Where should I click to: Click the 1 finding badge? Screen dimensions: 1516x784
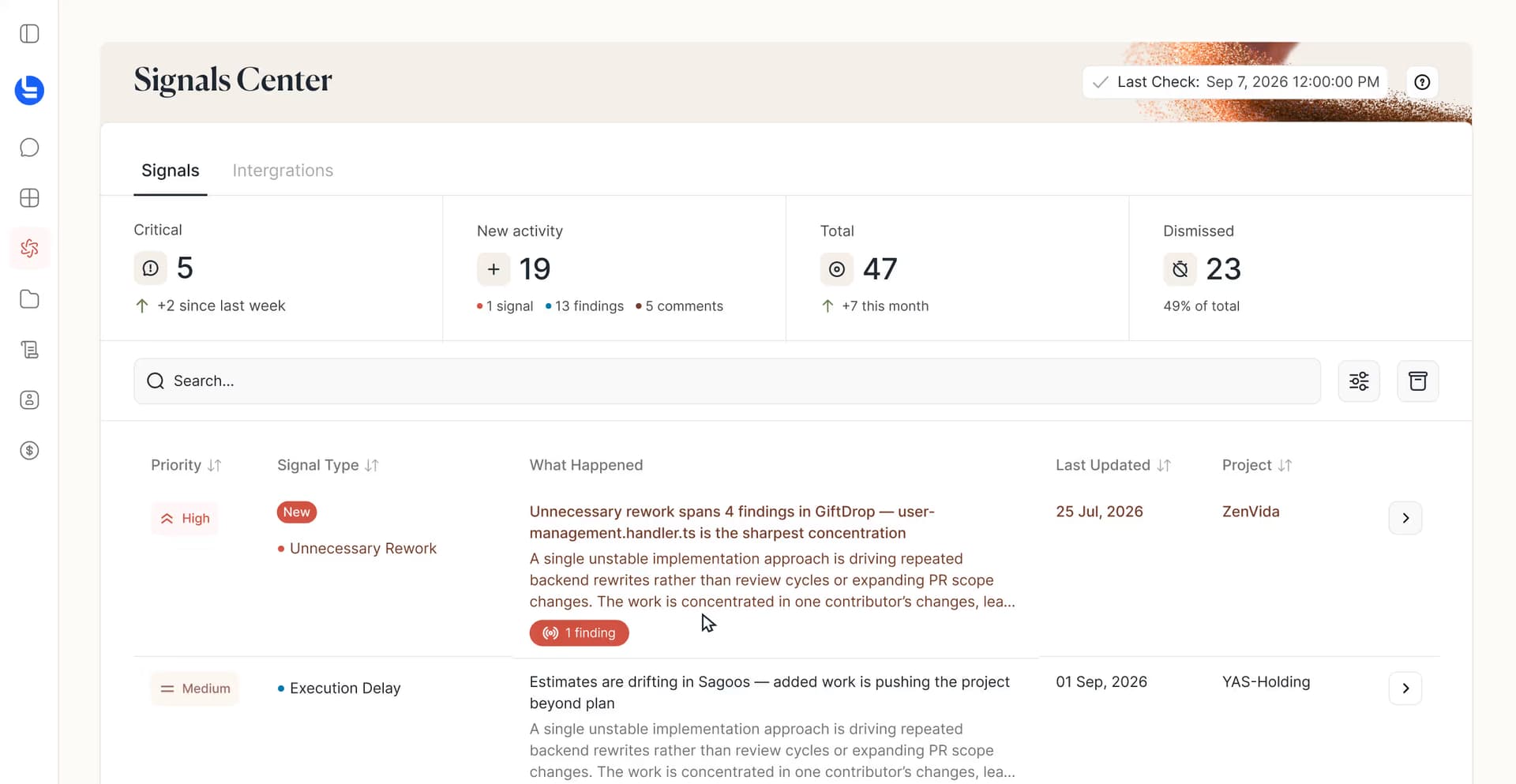580,633
